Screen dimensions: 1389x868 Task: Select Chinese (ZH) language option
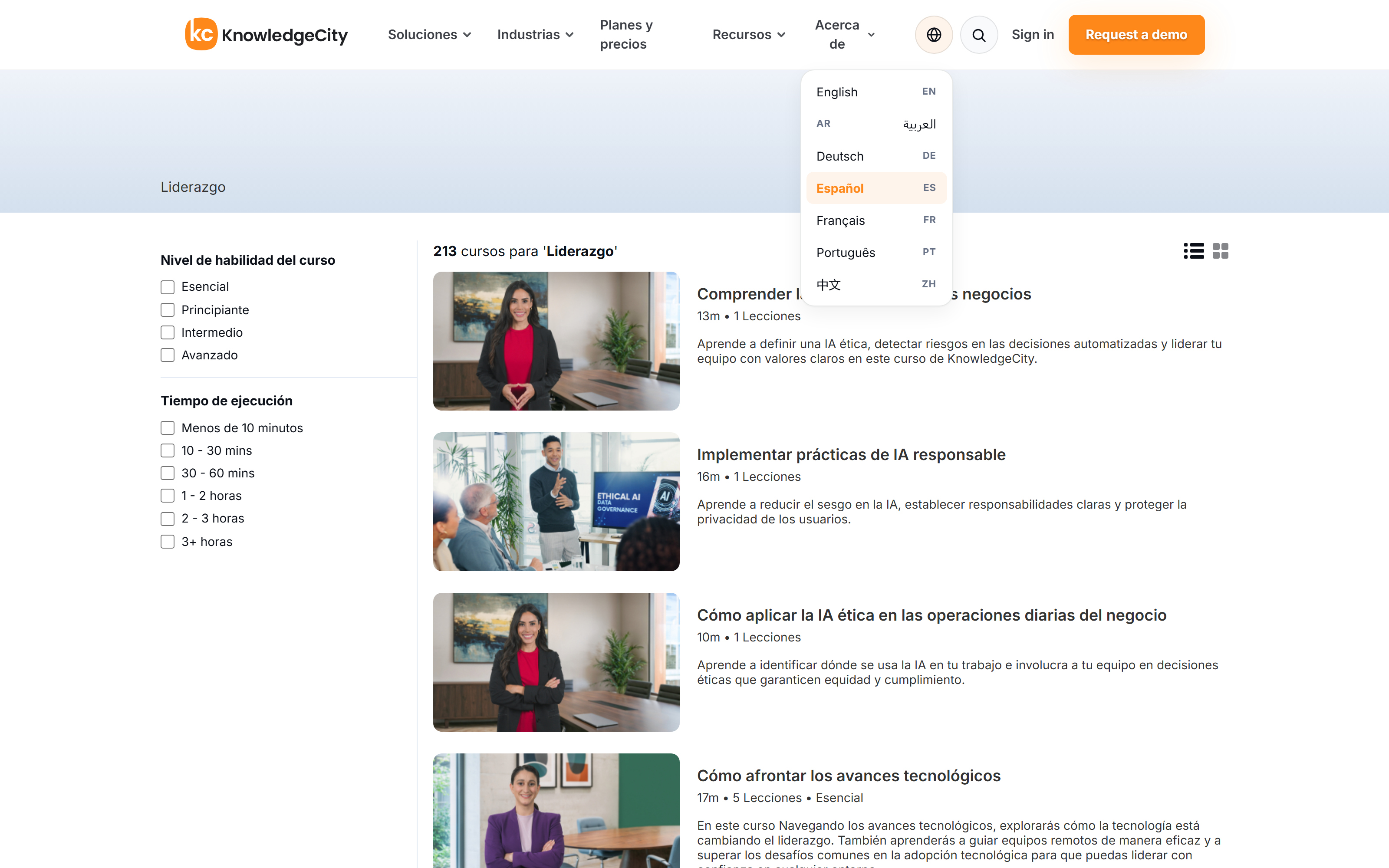click(x=876, y=285)
